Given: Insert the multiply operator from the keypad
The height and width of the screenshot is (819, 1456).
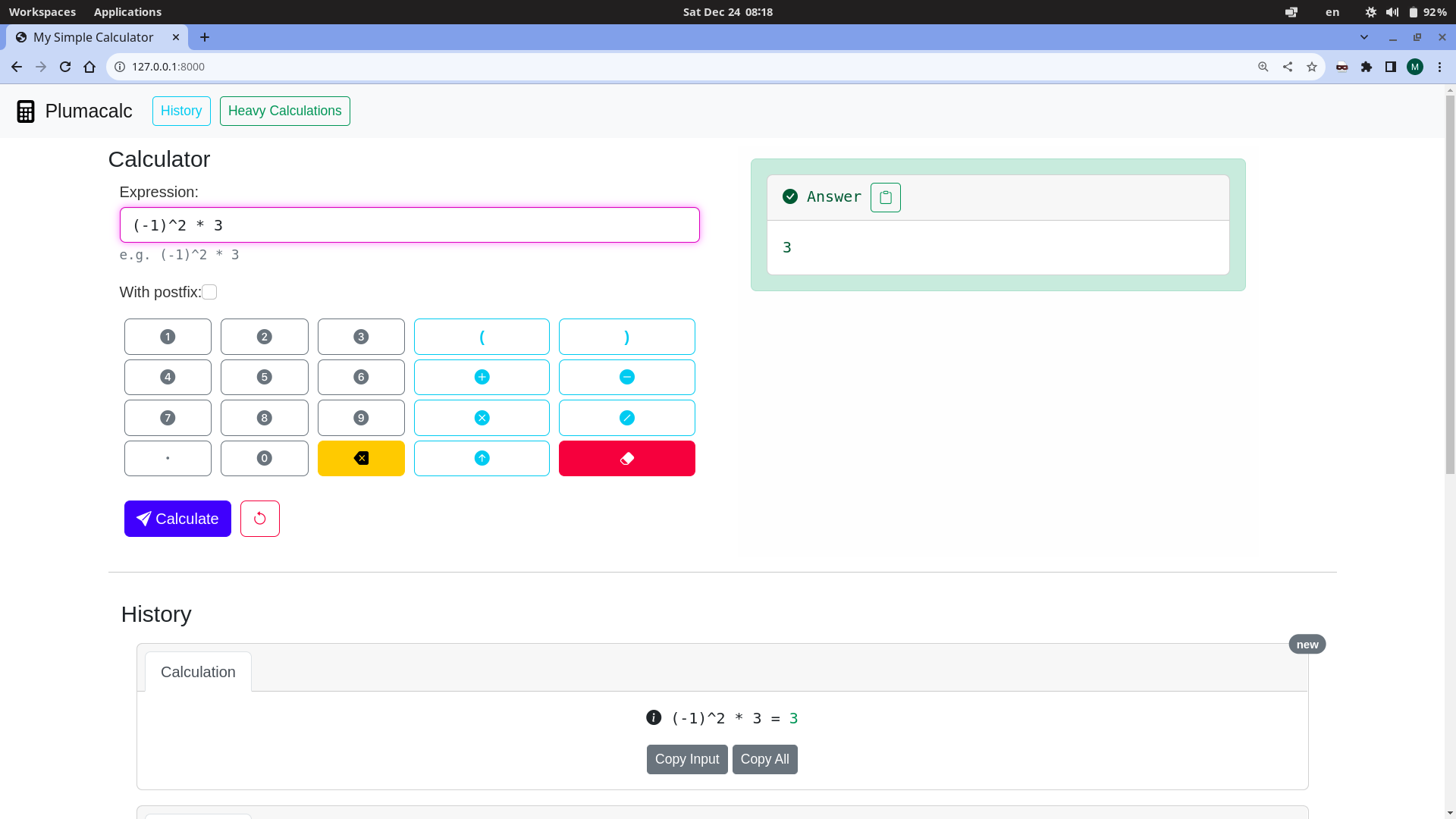Looking at the screenshot, I should (x=482, y=418).
